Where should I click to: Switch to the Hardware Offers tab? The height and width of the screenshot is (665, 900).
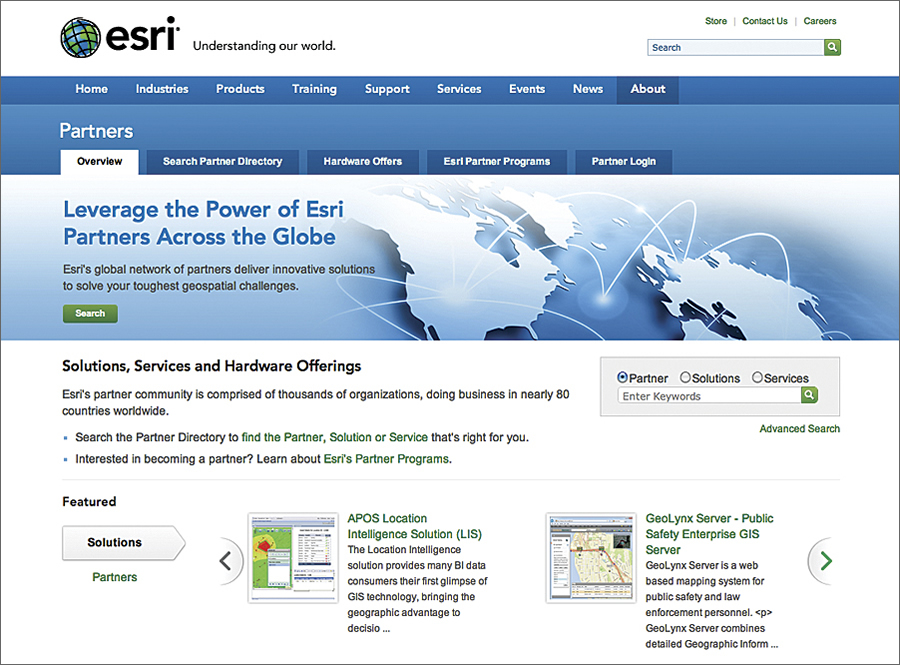[x=363, y=162]
